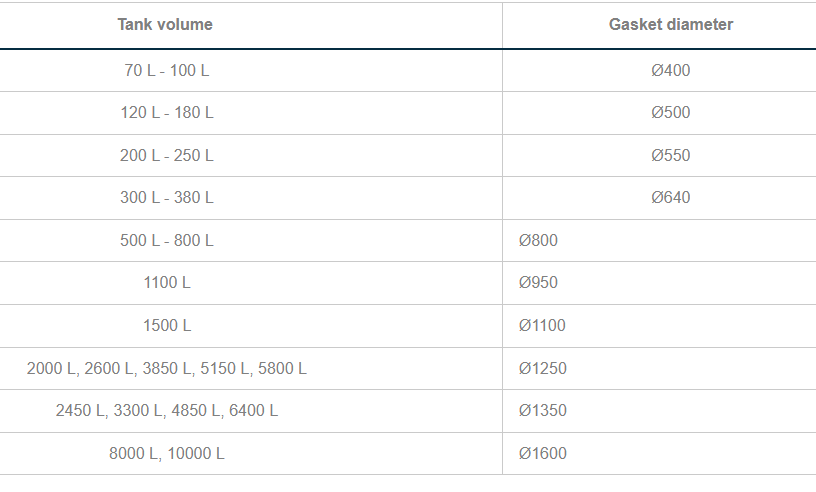Select the 70 L - 100 L cell
Image resolution: width=816 pixels, height=492 pixels.
coord(166,71)
